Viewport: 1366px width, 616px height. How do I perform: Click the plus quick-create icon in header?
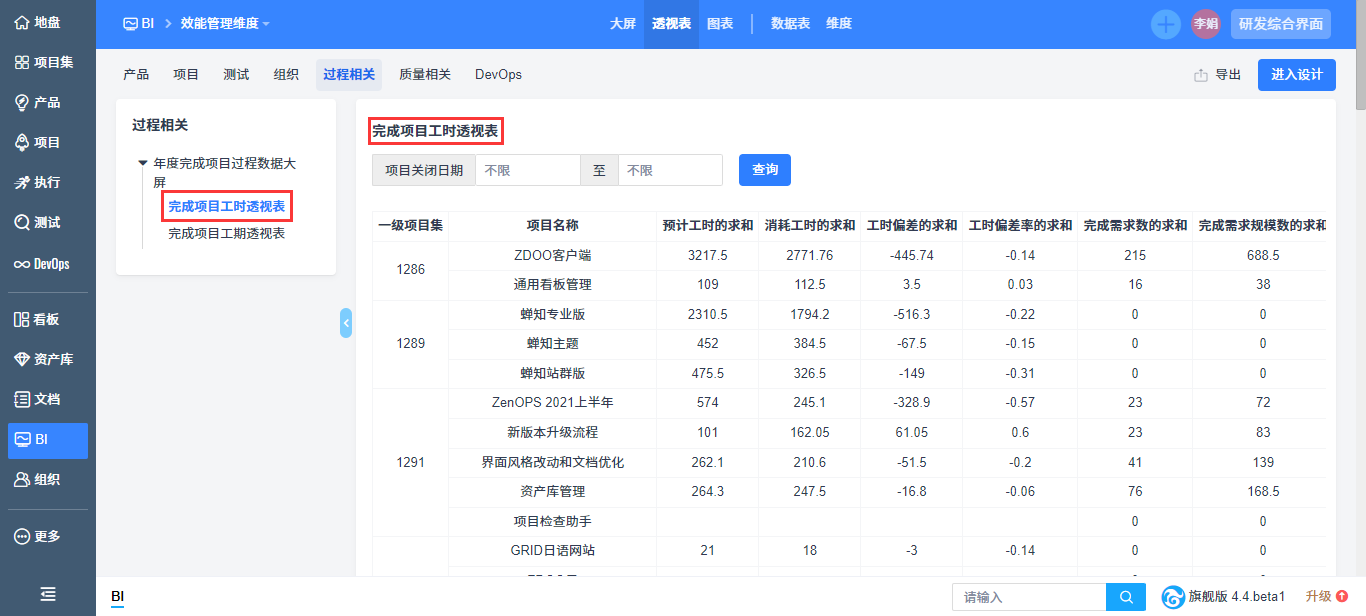pyautogui.click(x=1165, y=24)
